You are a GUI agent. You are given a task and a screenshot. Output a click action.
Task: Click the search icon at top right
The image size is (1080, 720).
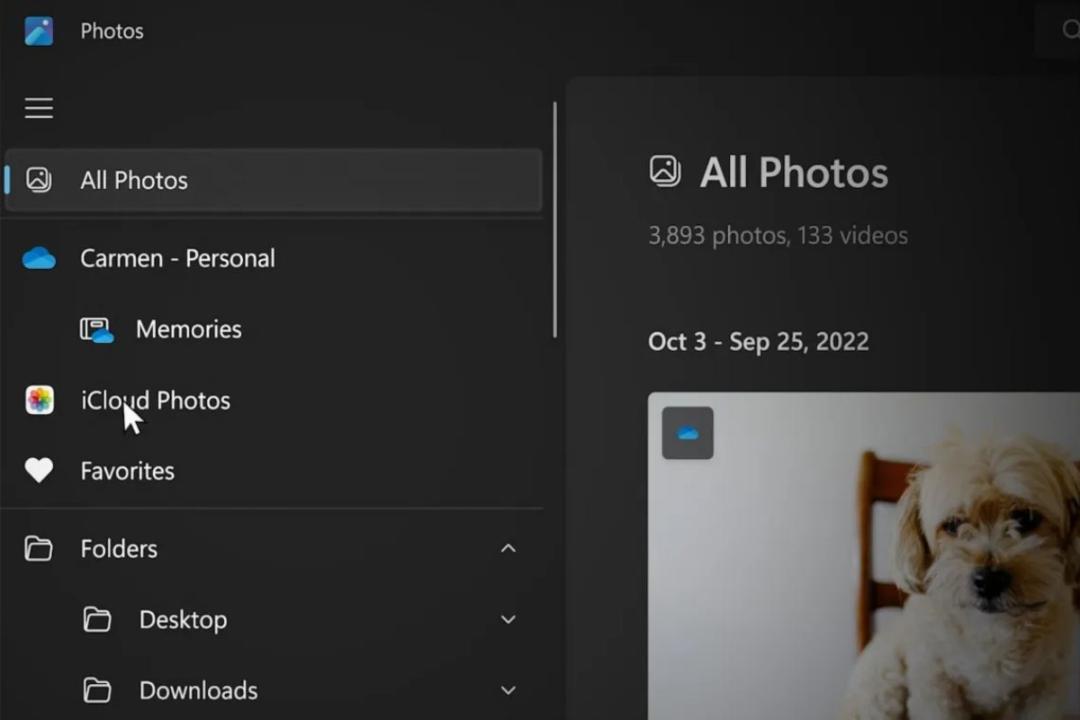(x=1070, y=30)
